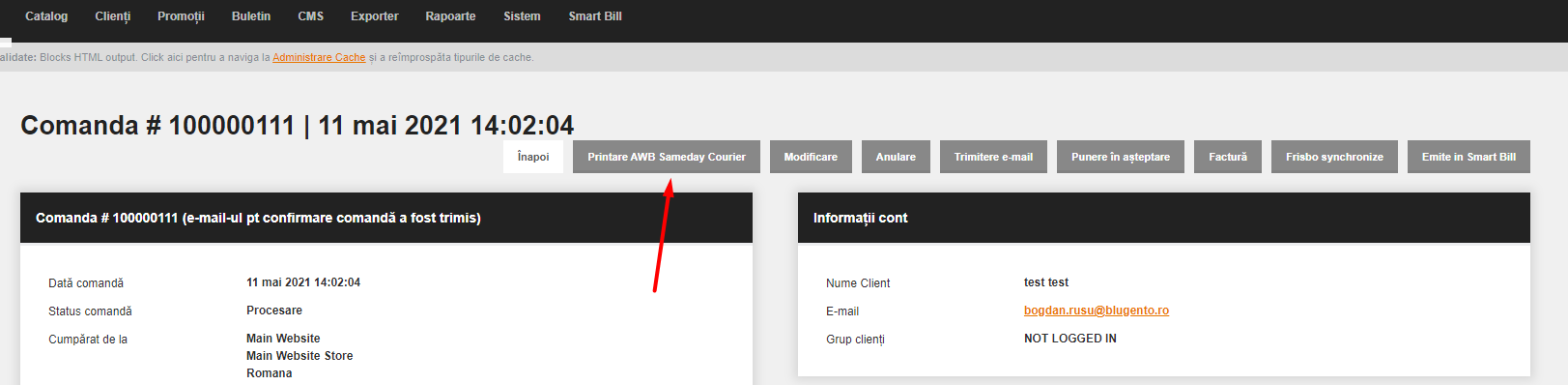
Task: Click the Romana store view text
Action: pos(270,373)
